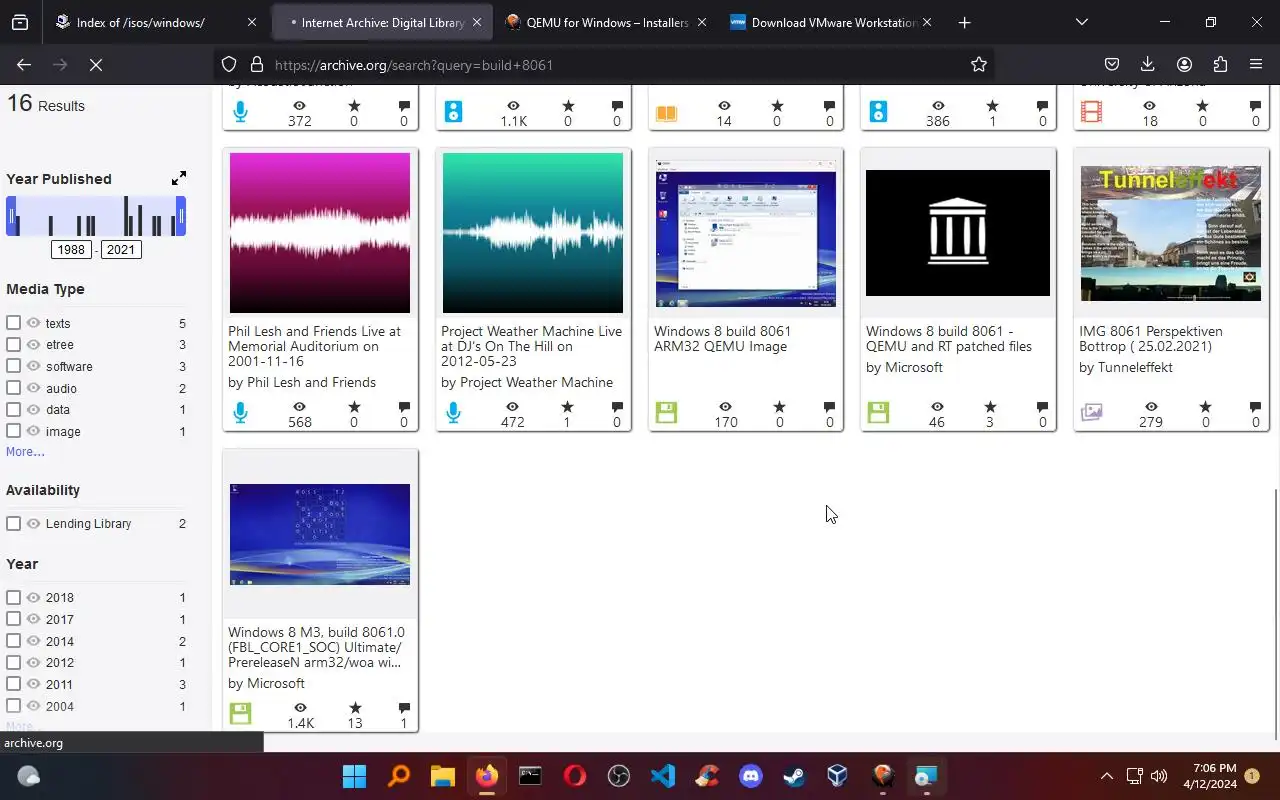Open Firefox View button
This screenshot has height=800, width=1280.
20,22
